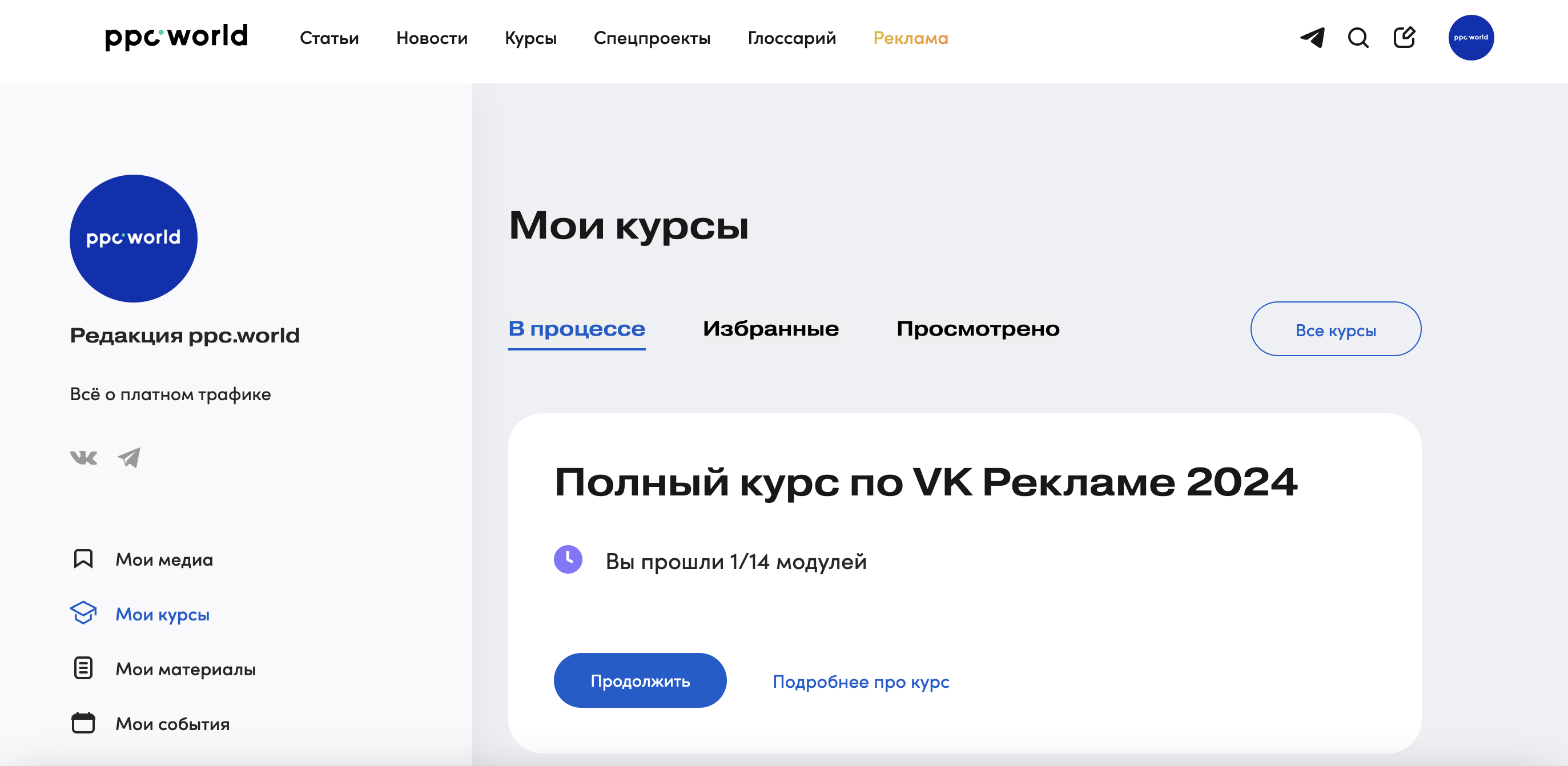1568x766 pixels.
Task: Open Глоссарий in the top navigation
Action: tap(792, 38)
